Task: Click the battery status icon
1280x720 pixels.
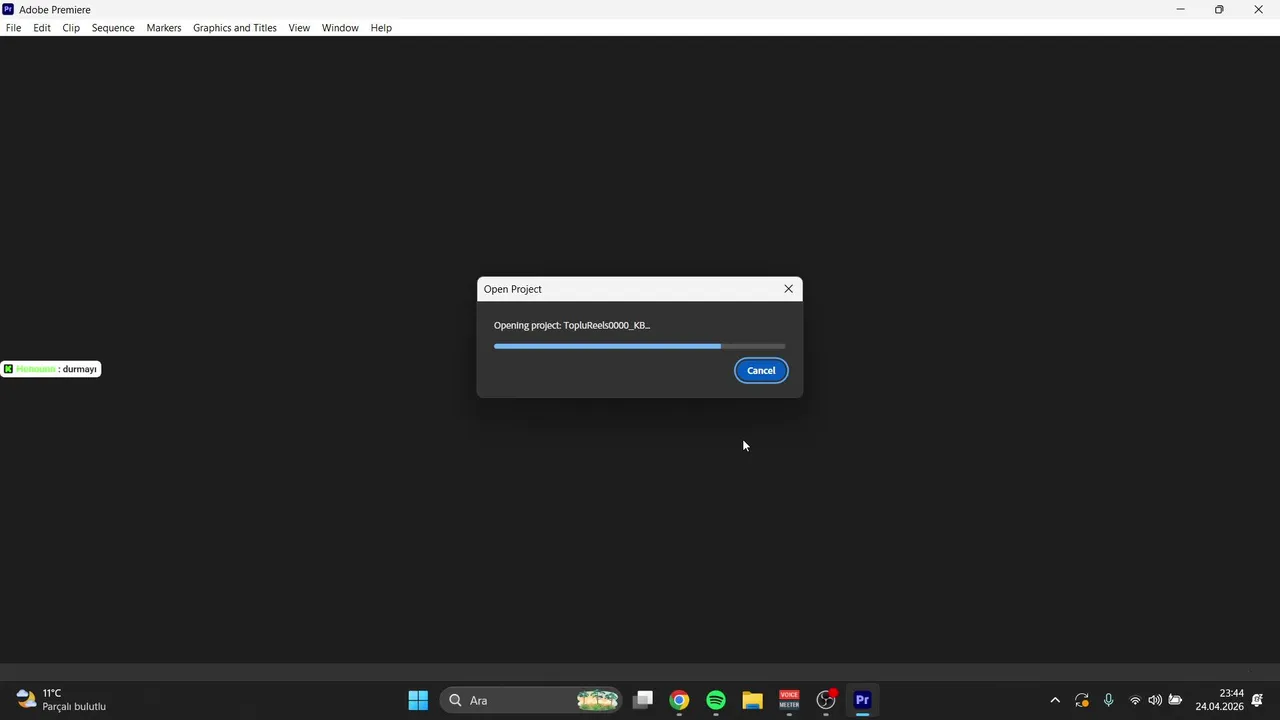Action: [x=1176, y=700]
